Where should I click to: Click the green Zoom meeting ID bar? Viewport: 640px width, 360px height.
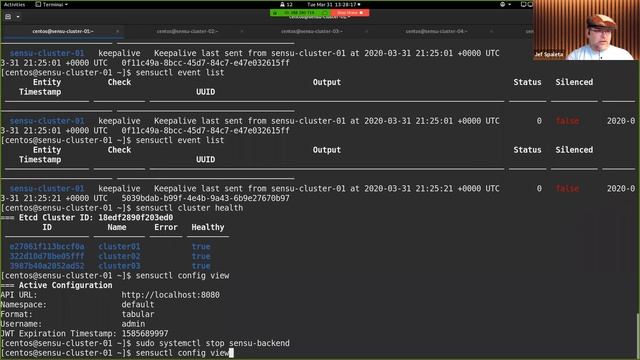pyautogui.click(x=300, y=13)
